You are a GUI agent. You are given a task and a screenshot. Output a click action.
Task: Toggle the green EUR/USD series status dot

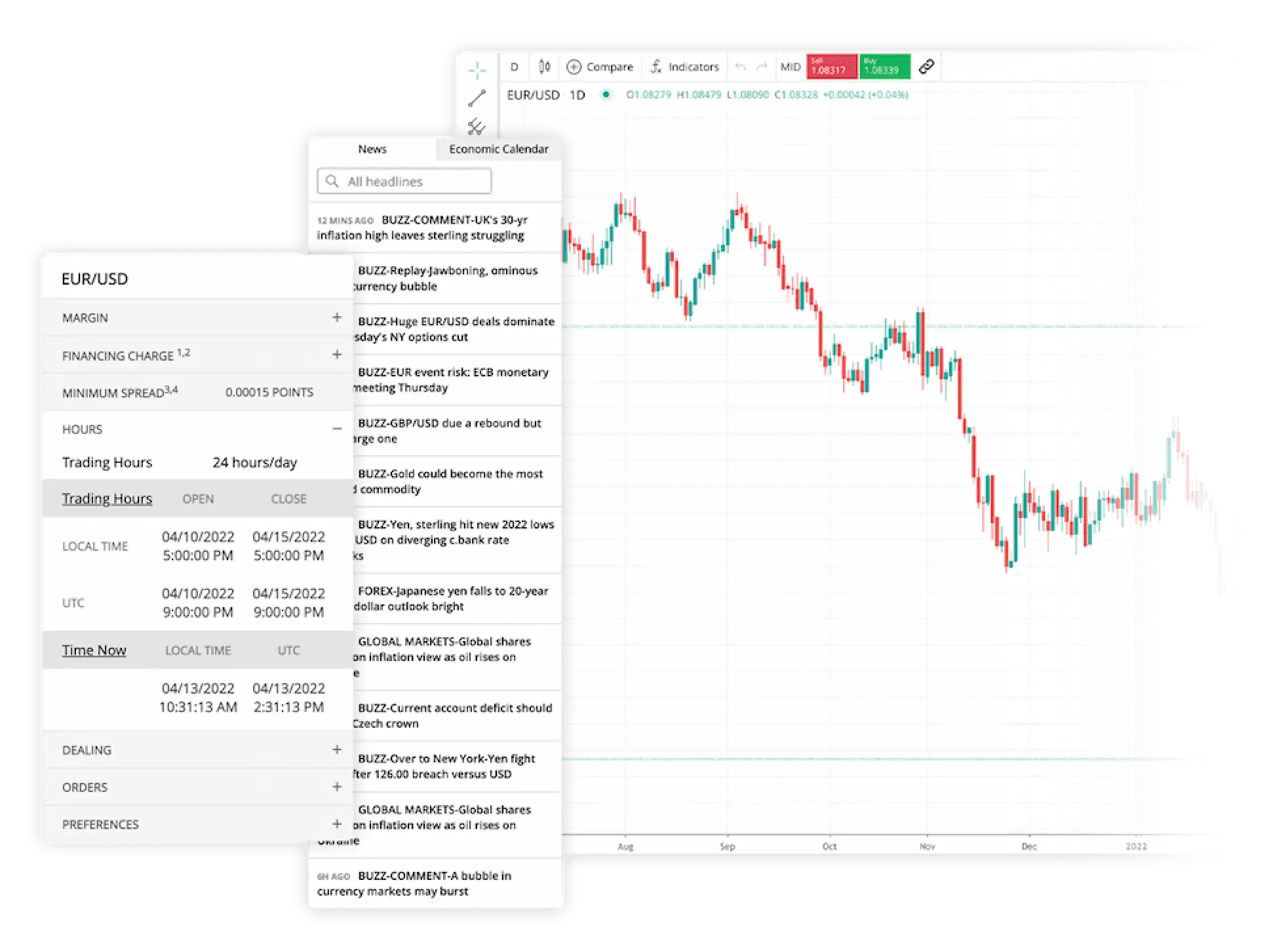coord(606,94)
